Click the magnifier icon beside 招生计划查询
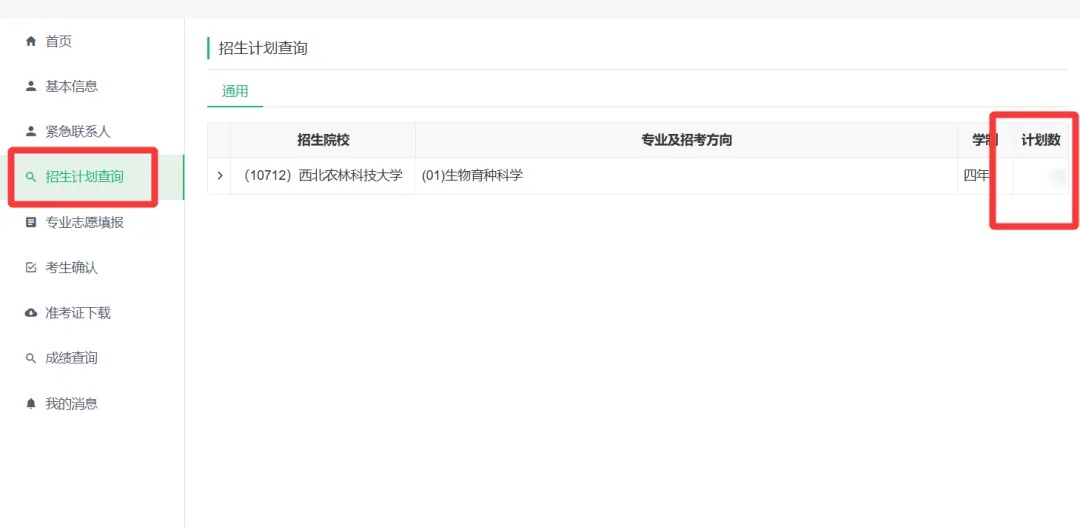Viewport: 1080px width, 527px height. [30, 177]
